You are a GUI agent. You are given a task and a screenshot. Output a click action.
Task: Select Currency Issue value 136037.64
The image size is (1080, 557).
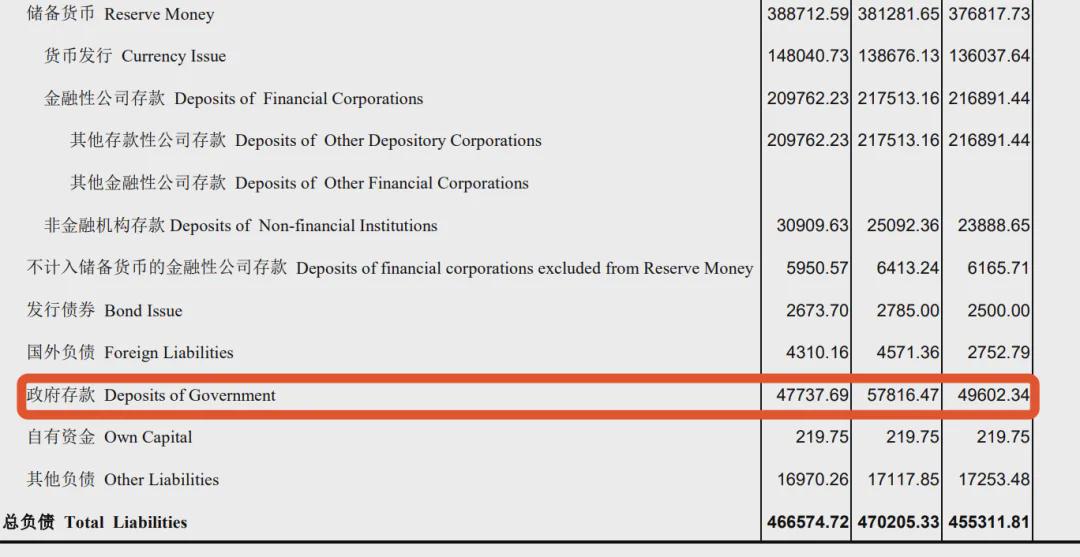(989, 56)
